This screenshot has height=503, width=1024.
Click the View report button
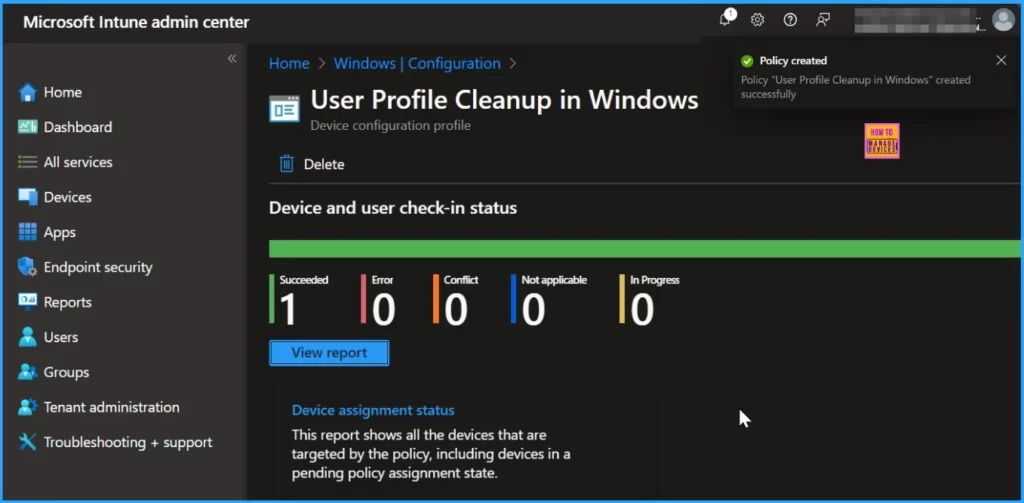[x=329, y=353]
